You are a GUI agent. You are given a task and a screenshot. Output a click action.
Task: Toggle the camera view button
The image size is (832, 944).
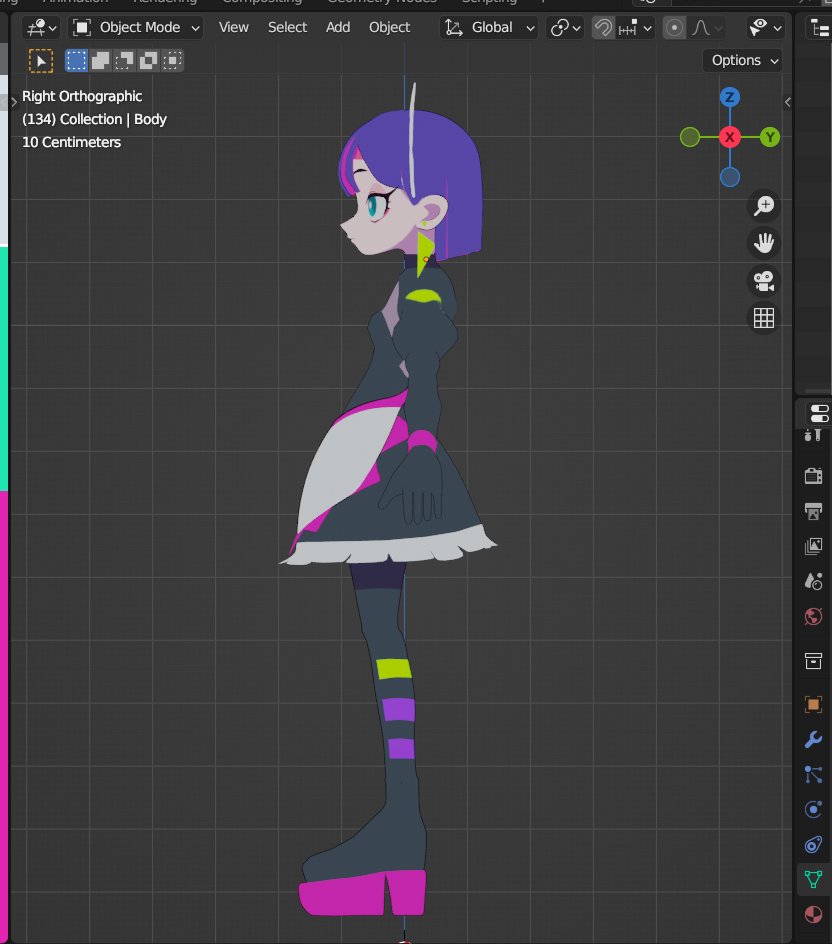(x=764, y=281)
